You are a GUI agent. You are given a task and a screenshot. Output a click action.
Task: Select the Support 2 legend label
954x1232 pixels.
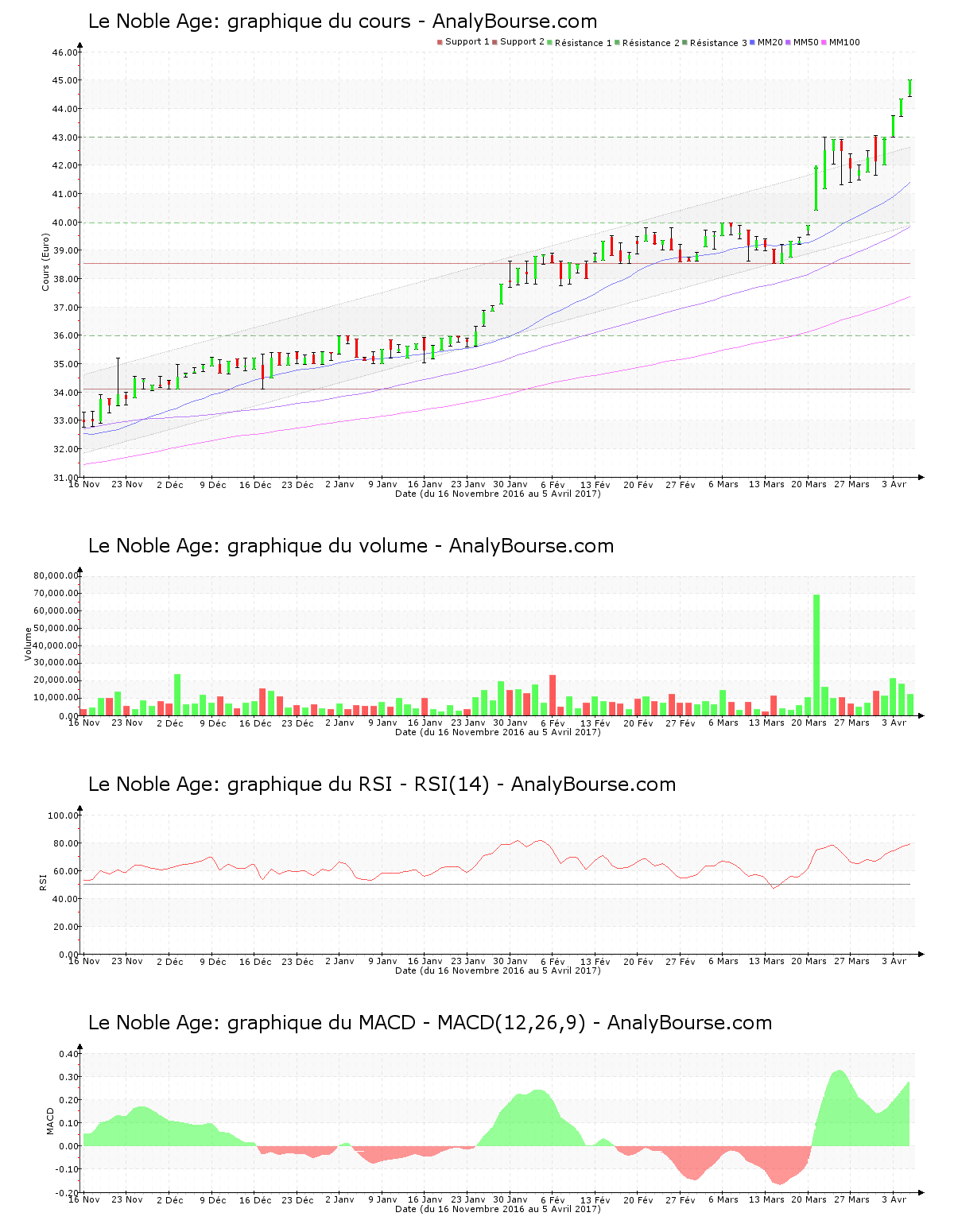point(522,42)
